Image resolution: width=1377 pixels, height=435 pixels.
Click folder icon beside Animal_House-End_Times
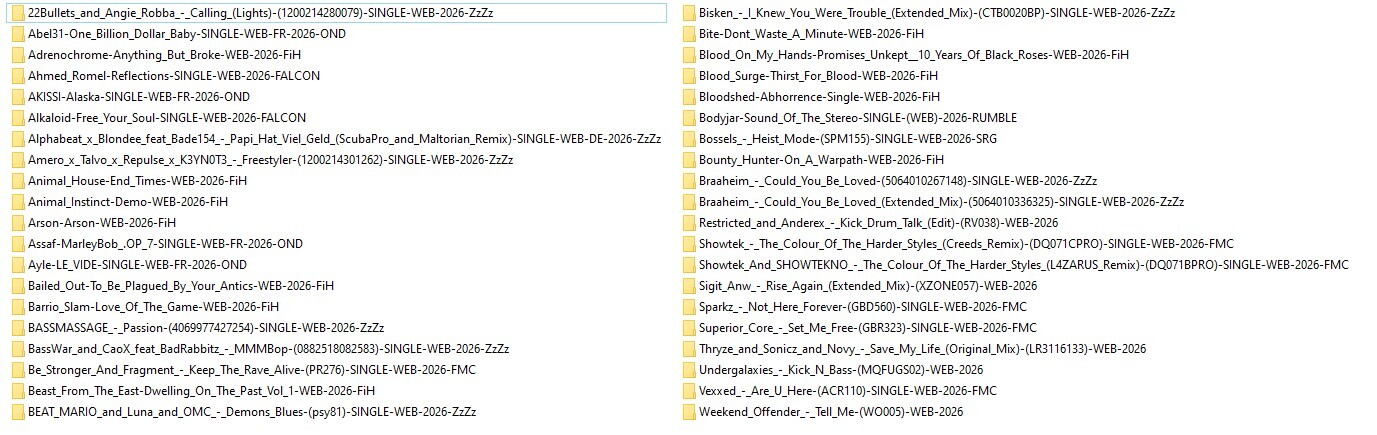tap(17, 181)
